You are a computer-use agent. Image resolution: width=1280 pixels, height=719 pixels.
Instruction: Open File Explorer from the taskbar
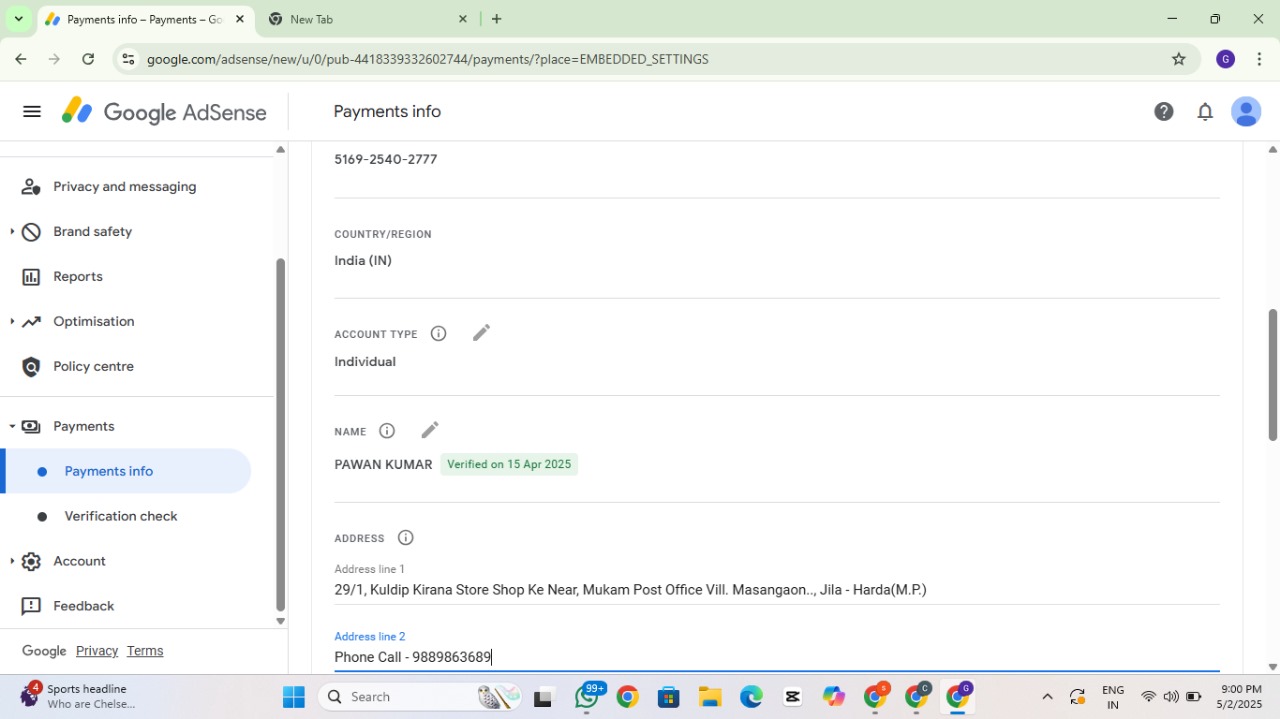[x=710, y=697]
